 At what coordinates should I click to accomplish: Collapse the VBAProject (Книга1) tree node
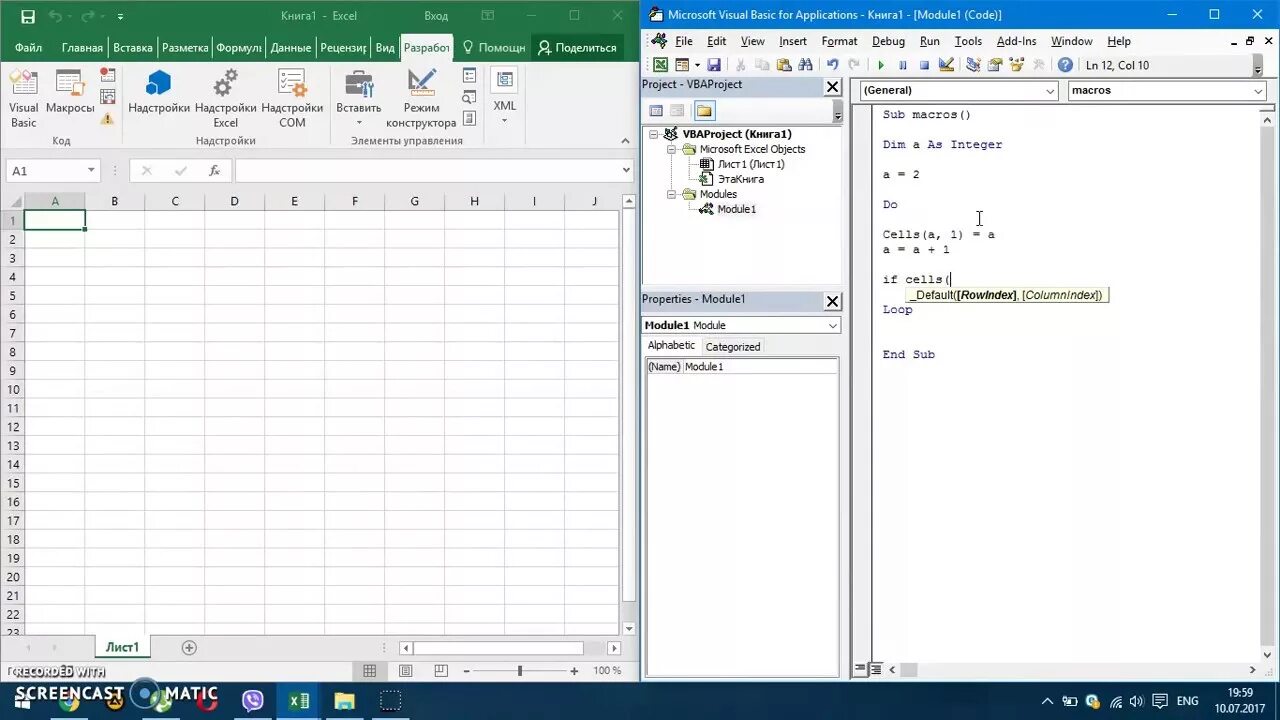point(654,134)
